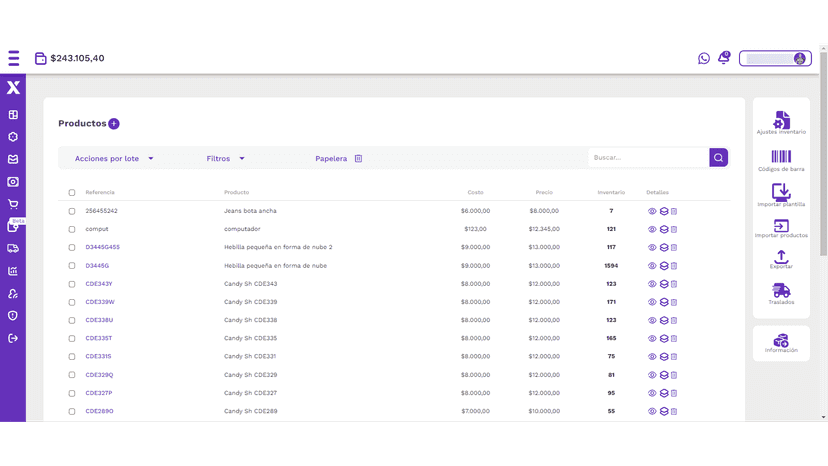The height and width of the screenshot is (466, 828).
Task: Select the Candy Sh CDE331 product name
Action: pos(250,357)
